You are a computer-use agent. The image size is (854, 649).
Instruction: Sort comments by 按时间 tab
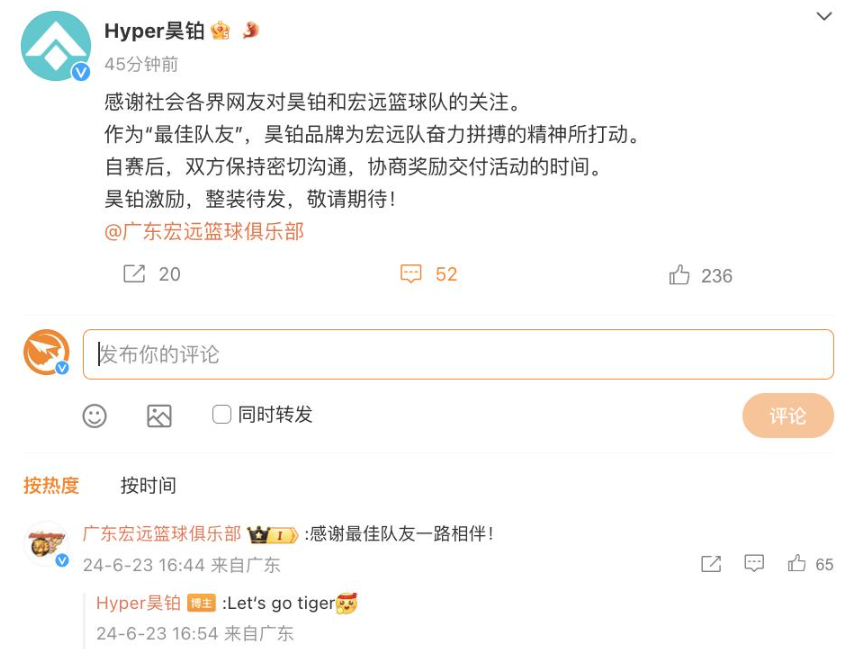[148, 485]
